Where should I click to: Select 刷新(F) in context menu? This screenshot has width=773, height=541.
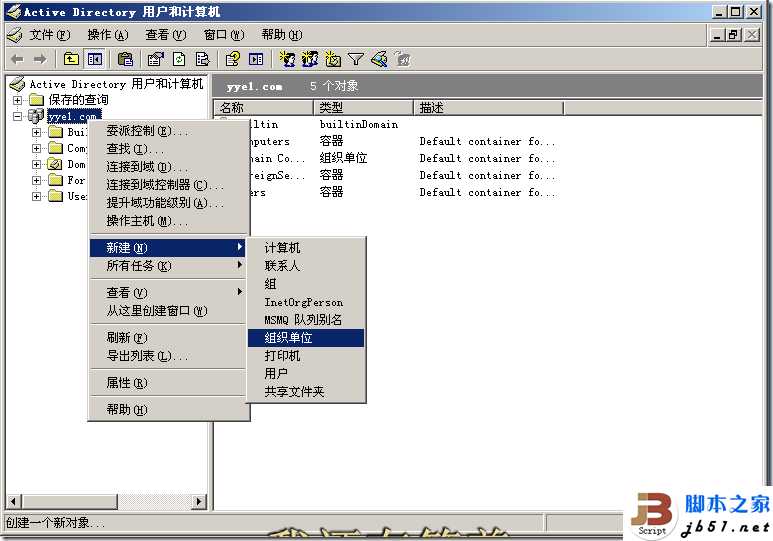pos(168,337)
